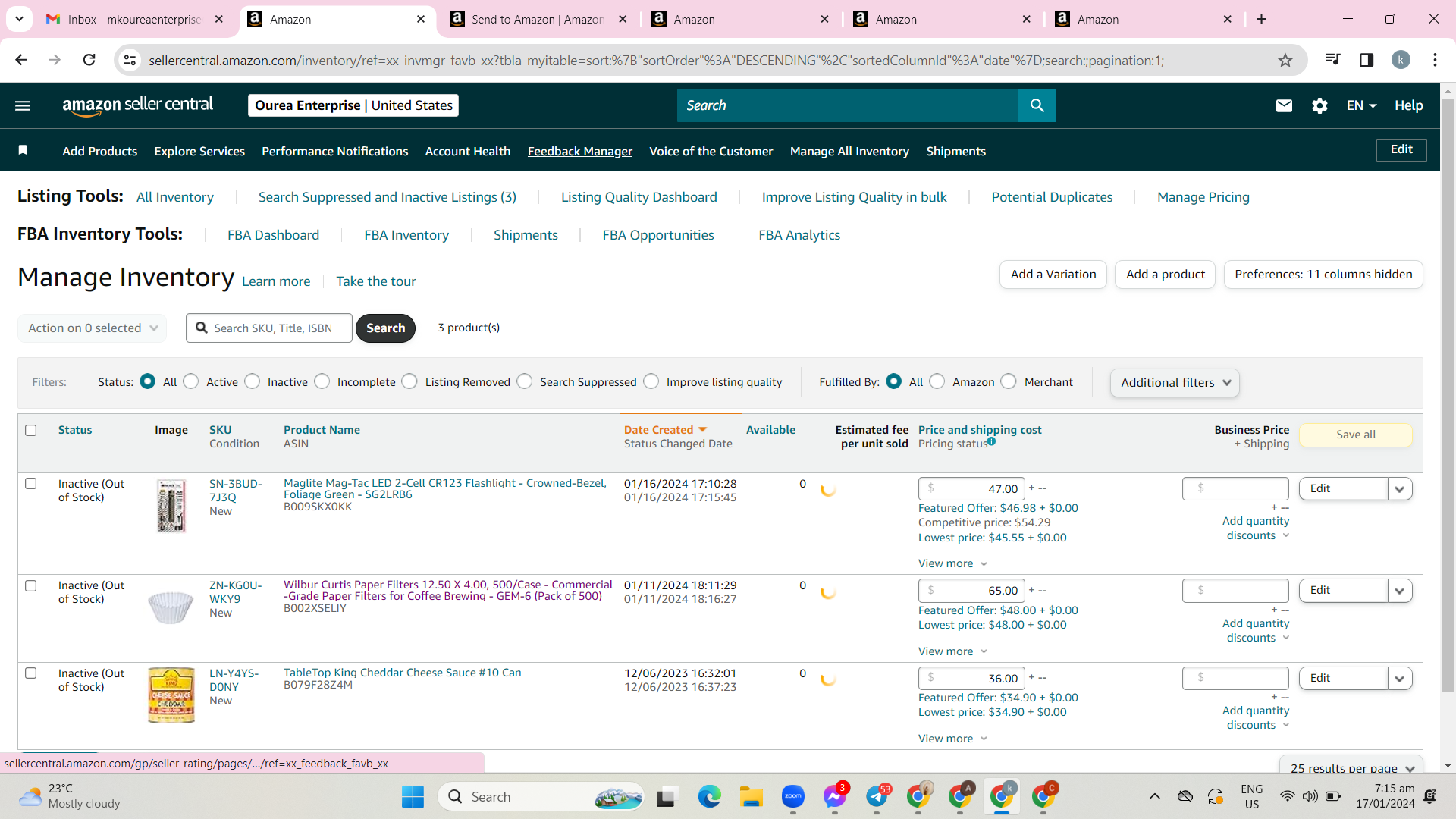Open the hamburger navigation menu
Viewport: 1456px width, 819px height.
23,105
